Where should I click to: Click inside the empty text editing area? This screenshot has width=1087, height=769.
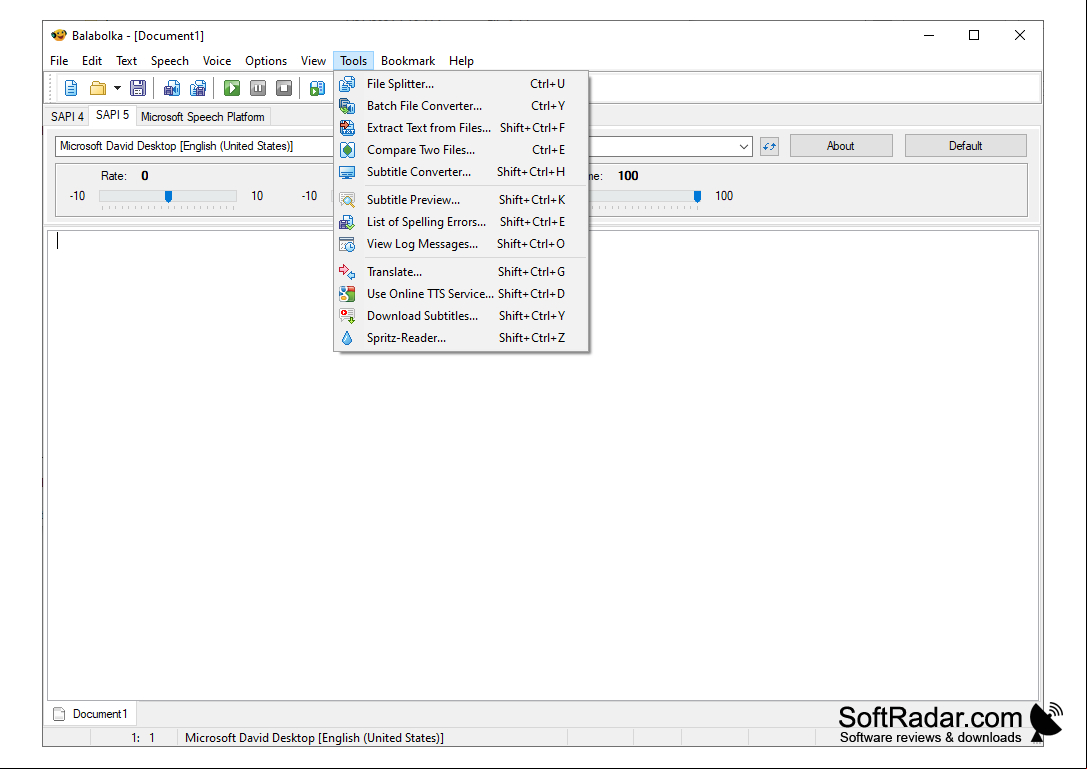[x=543, y=465]
